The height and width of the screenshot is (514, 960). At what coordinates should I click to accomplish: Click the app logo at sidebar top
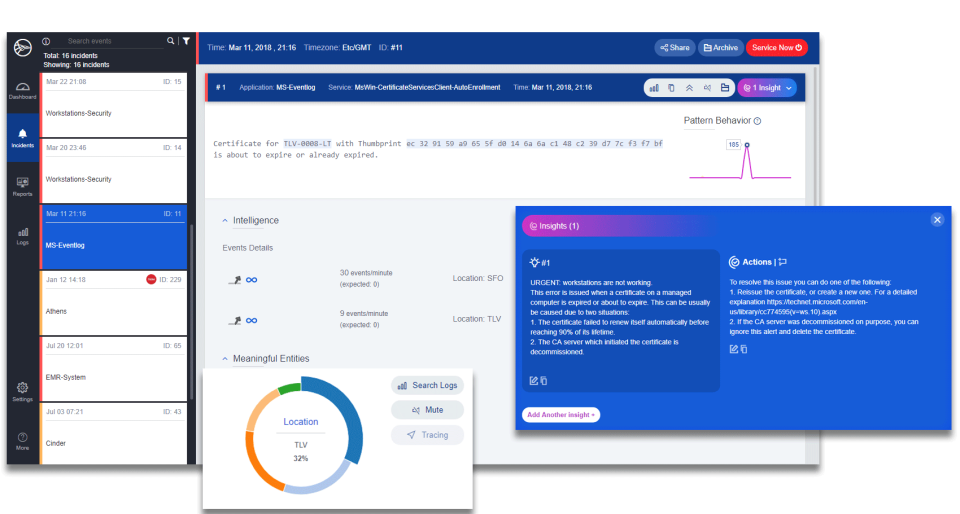(x=23, y=47)
